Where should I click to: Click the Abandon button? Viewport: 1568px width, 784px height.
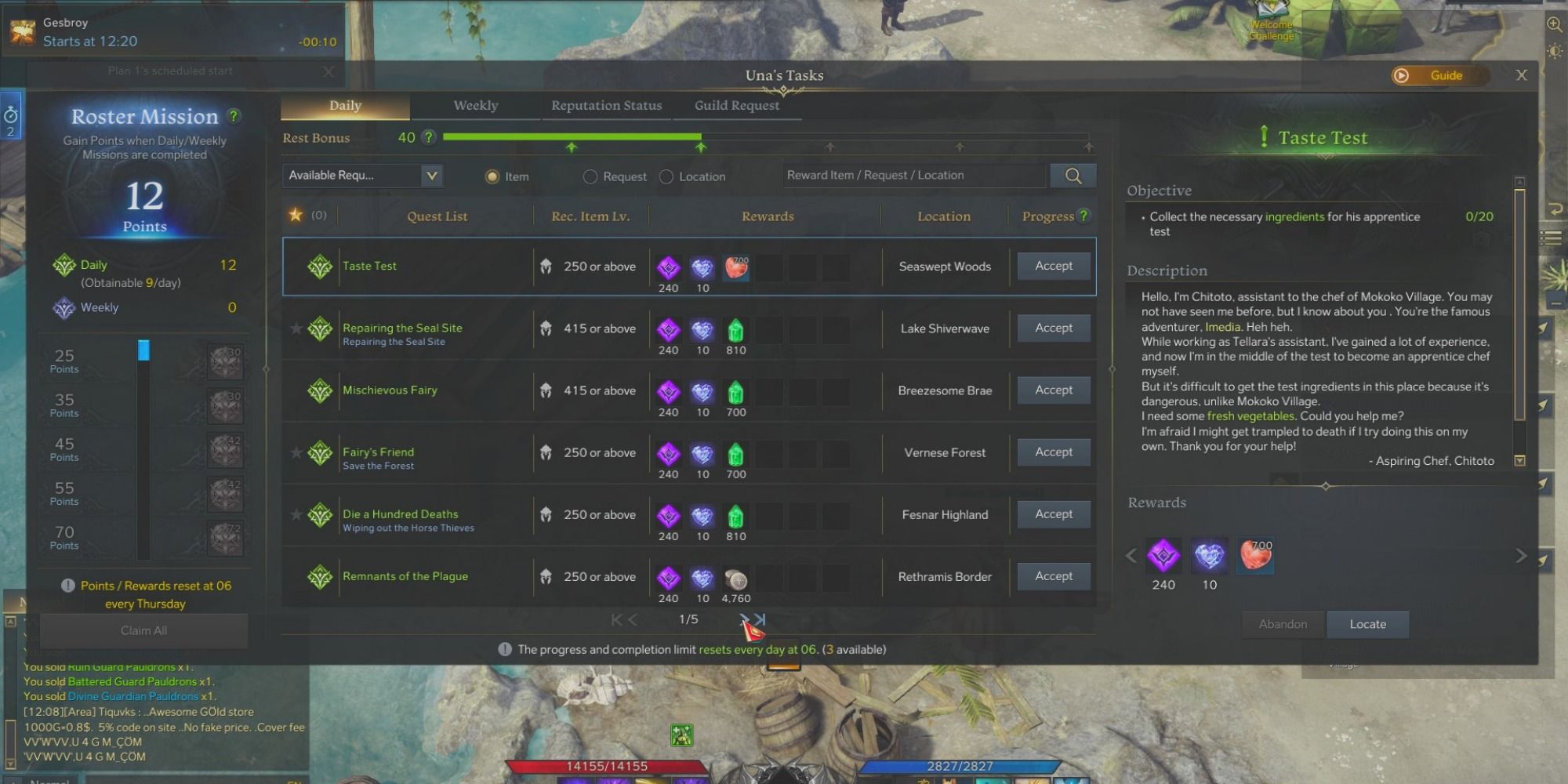click(x=1283, y=625)
